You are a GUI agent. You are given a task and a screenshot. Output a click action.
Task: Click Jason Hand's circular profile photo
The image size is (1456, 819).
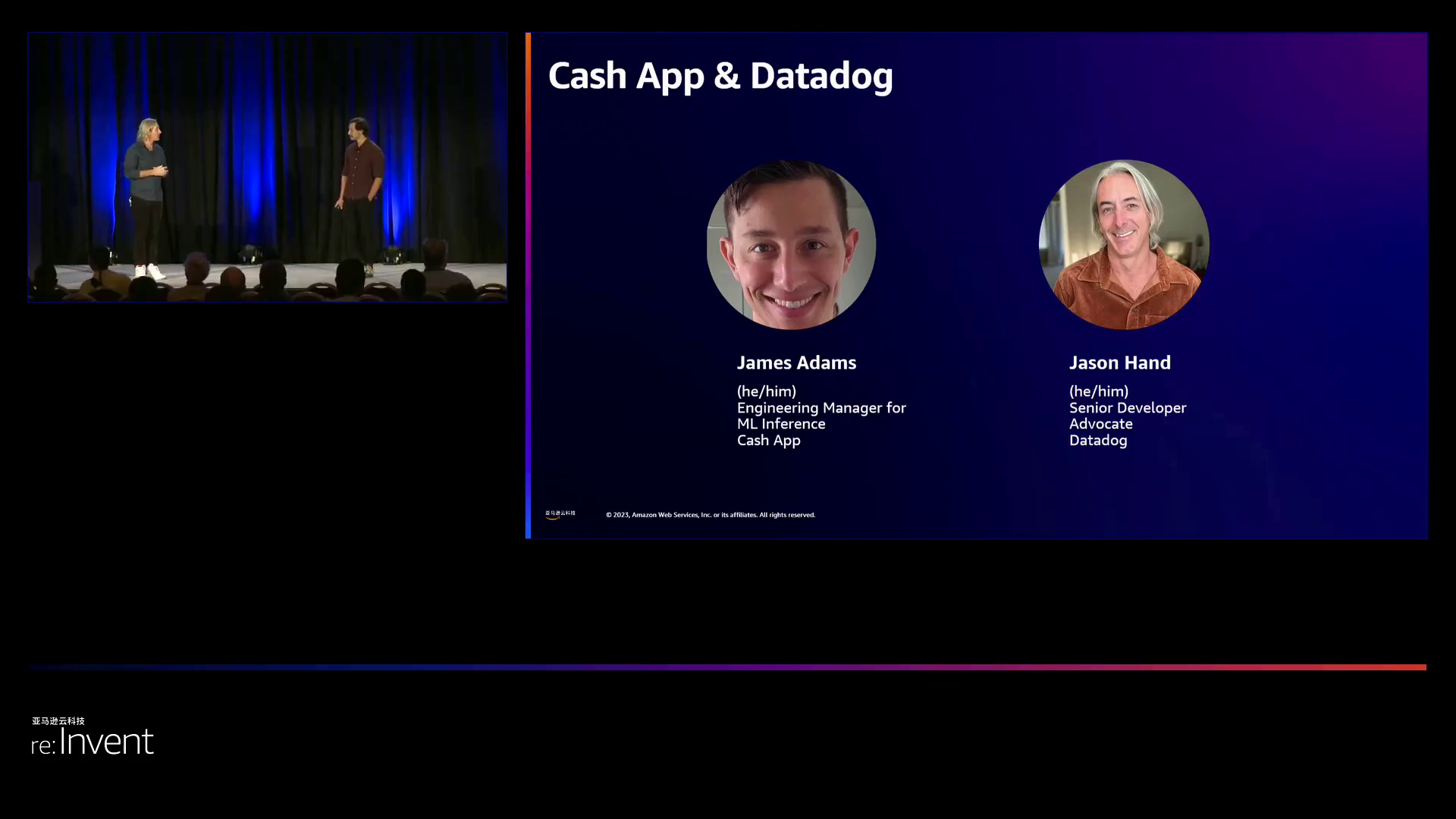(1124, 244)
